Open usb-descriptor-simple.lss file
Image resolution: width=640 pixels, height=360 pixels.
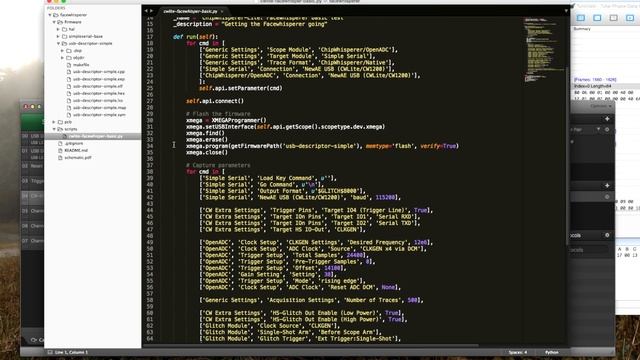pos(98,100)
